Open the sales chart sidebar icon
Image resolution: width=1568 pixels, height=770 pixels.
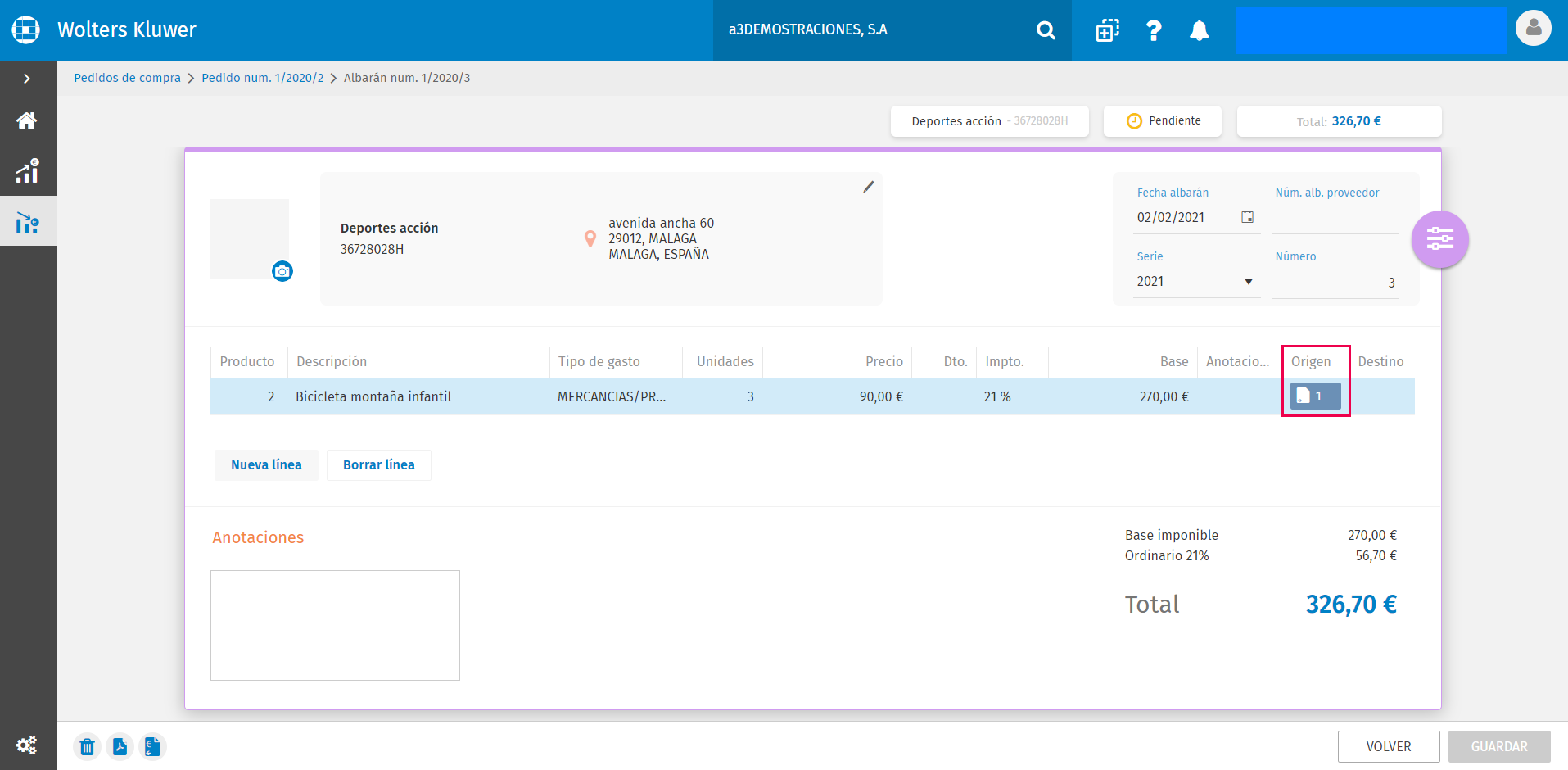tap(27, 170)
